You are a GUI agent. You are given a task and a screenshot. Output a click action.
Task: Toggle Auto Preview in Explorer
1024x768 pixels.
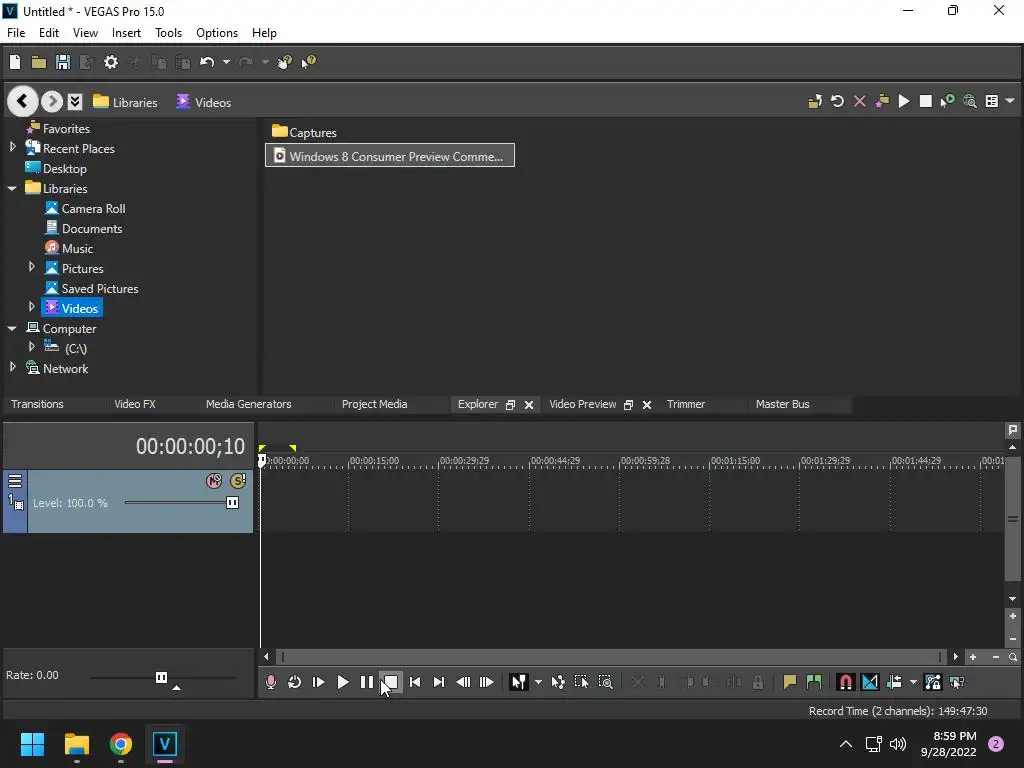tap(947, 101)
